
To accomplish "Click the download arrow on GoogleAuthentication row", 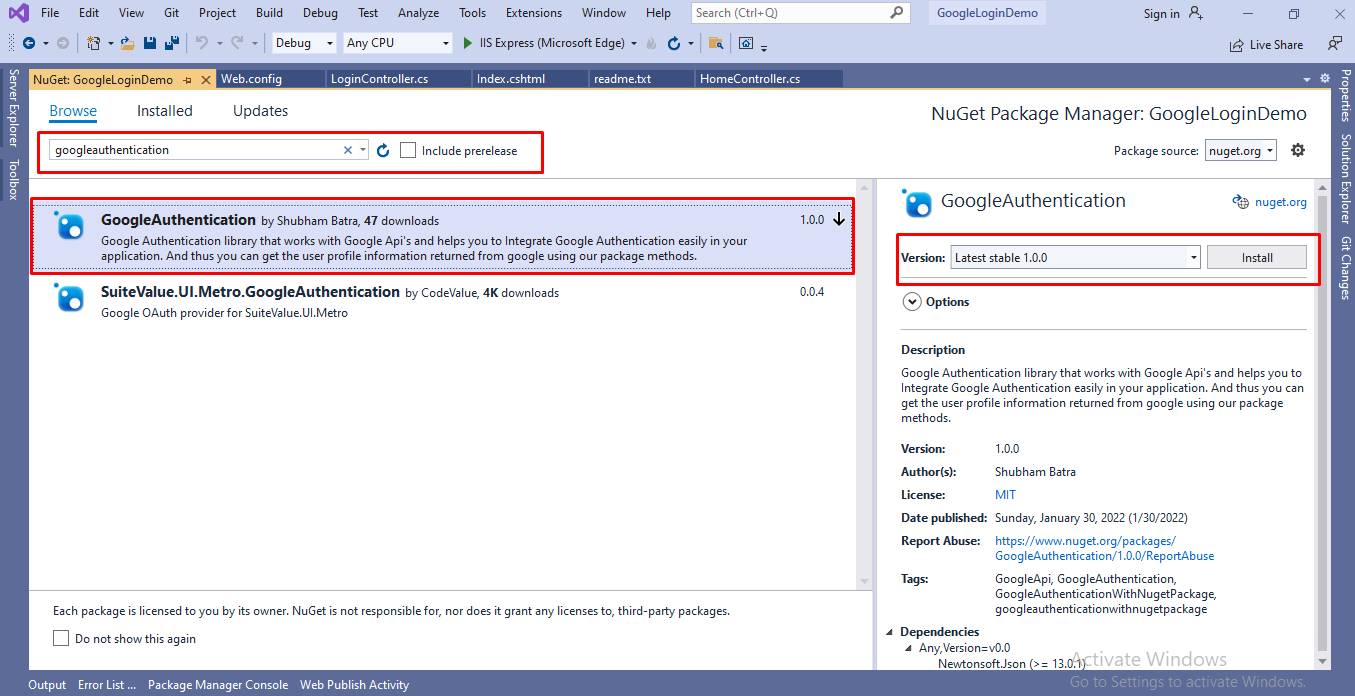I will tap(839, 219).
